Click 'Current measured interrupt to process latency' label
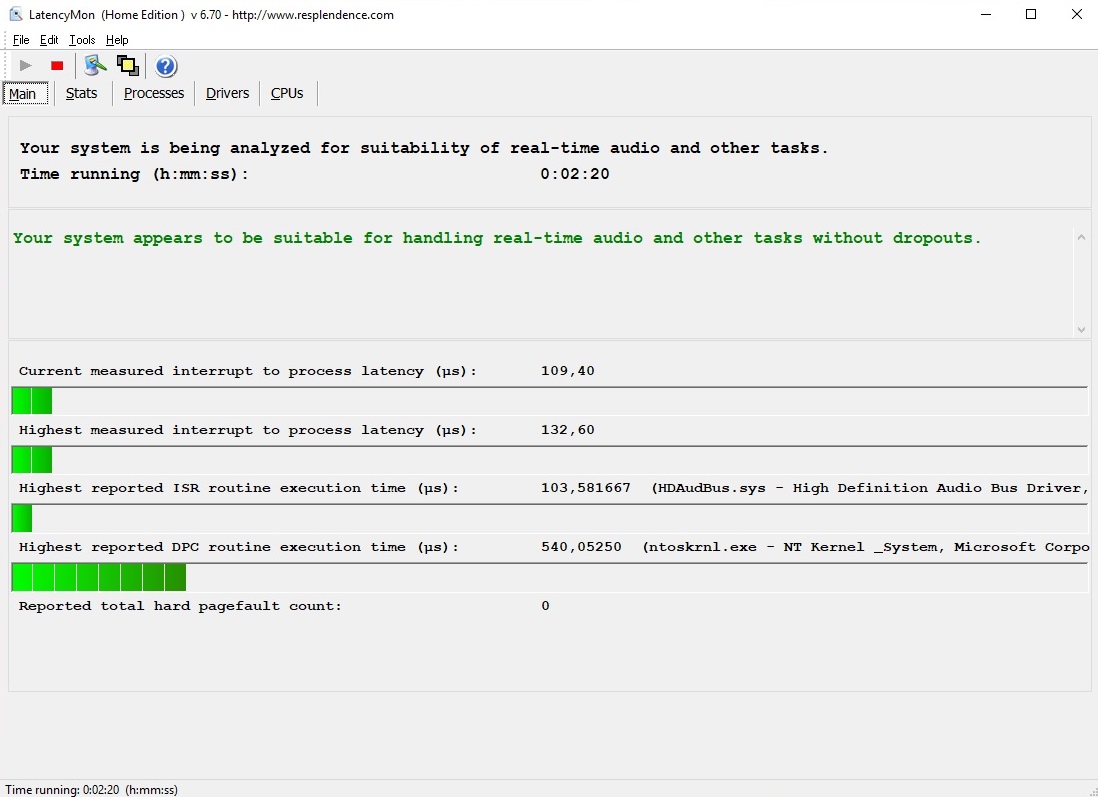Image resolution: width=1098 pixels, height=797 pixels. coord(247,371)
